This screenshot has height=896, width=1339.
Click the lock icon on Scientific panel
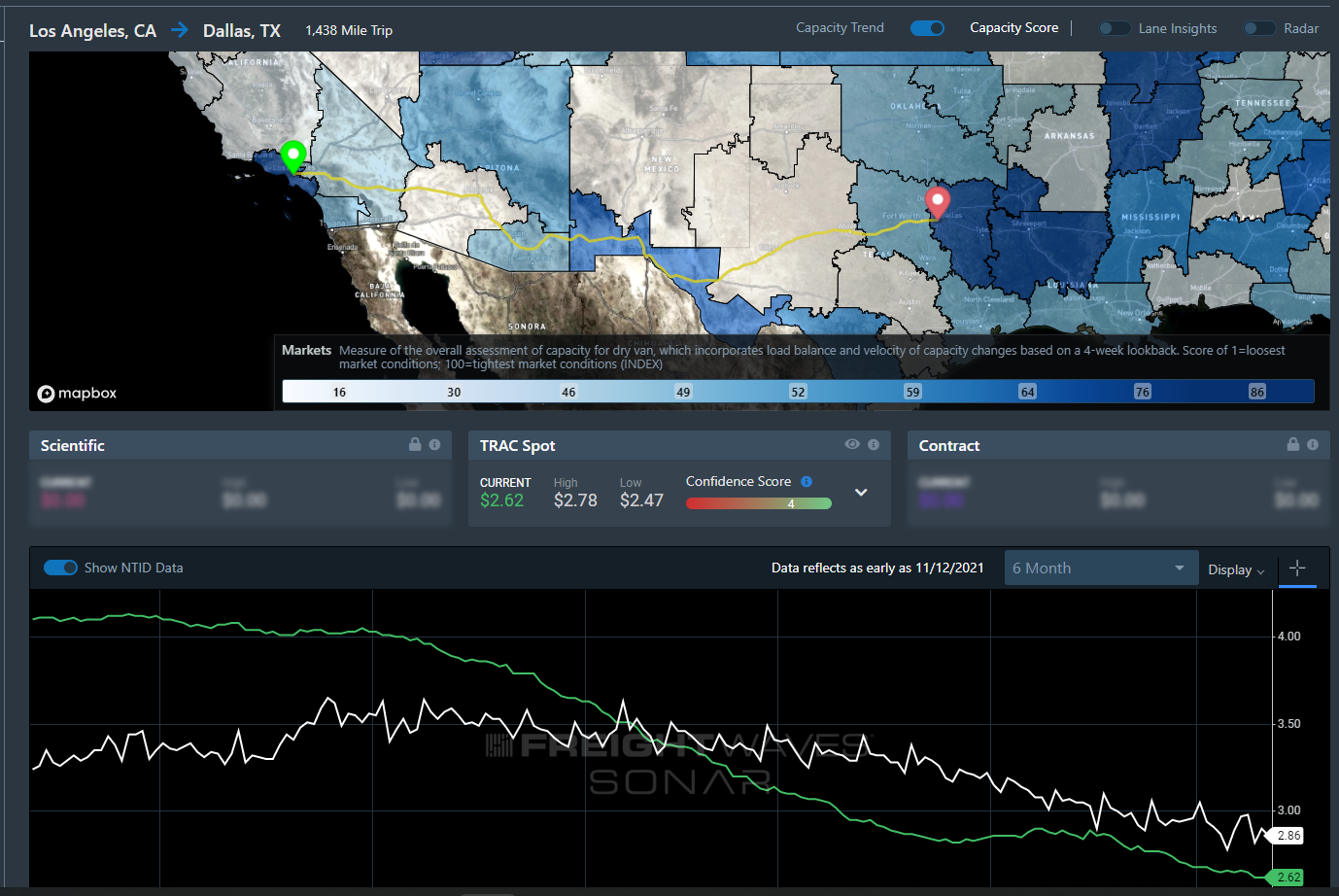(415, 444)
